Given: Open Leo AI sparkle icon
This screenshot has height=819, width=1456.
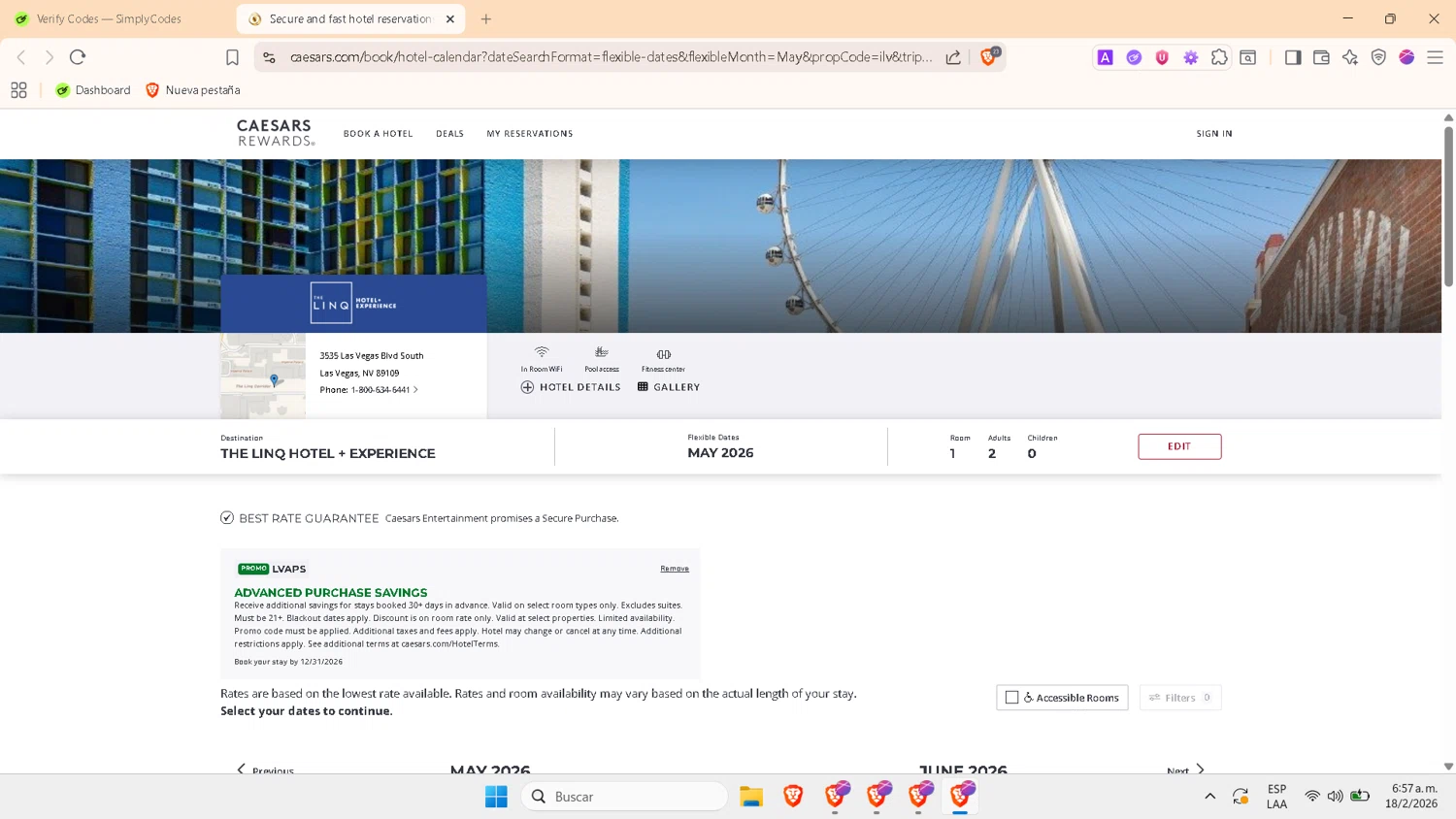Looking at the screenshot, I should (1350, 57).
